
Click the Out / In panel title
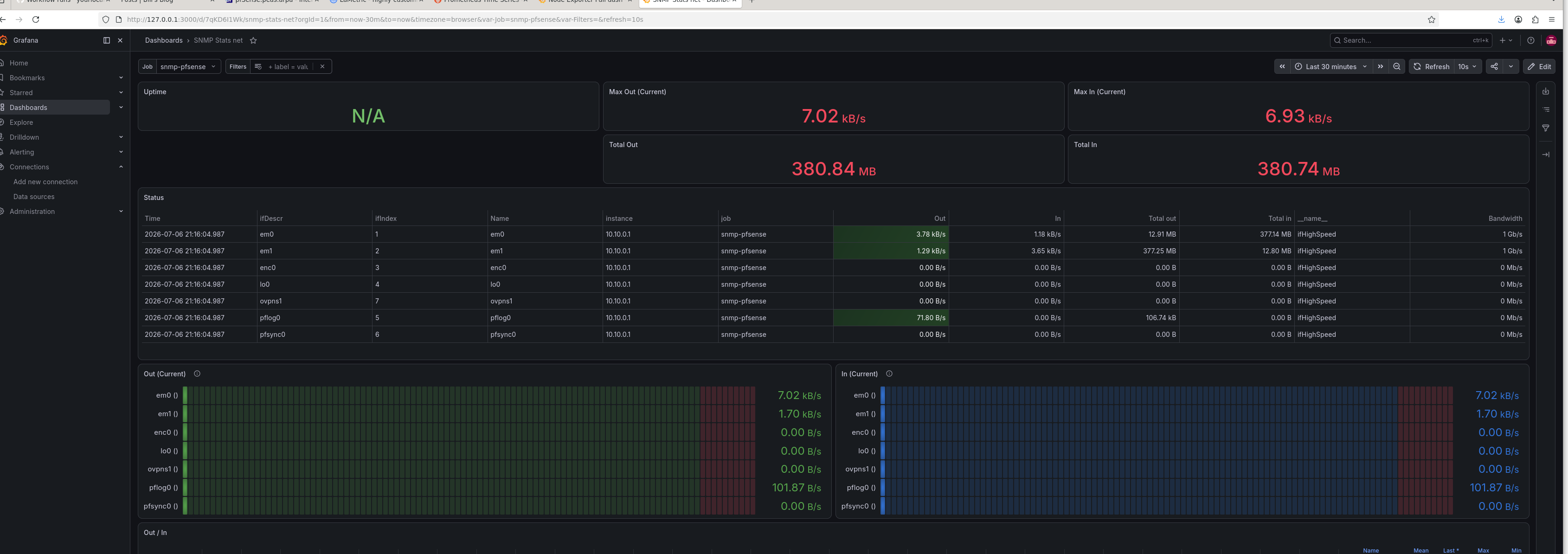(x=155, y=533)
